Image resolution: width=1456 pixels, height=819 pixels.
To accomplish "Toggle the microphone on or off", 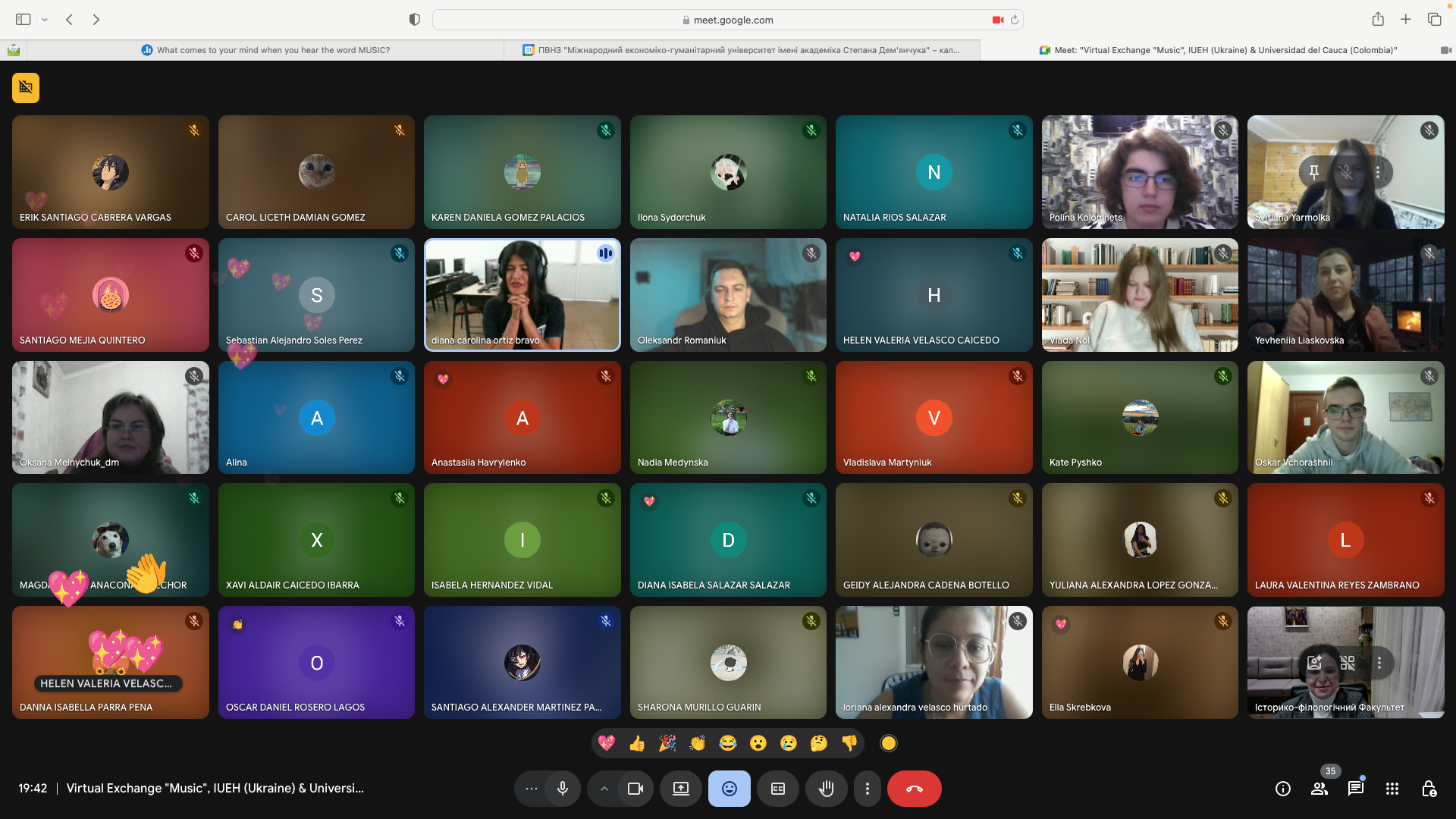I will (562, 789).
